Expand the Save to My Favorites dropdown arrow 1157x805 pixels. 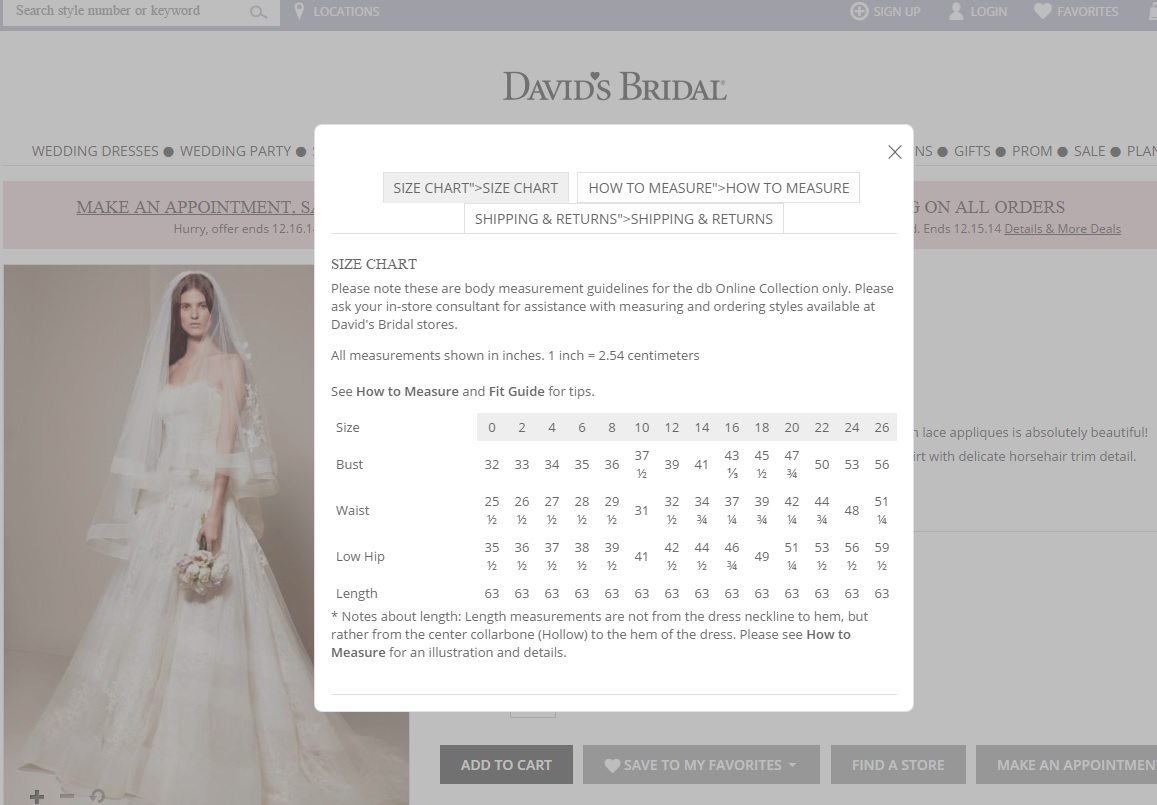[x=792, y=765]
